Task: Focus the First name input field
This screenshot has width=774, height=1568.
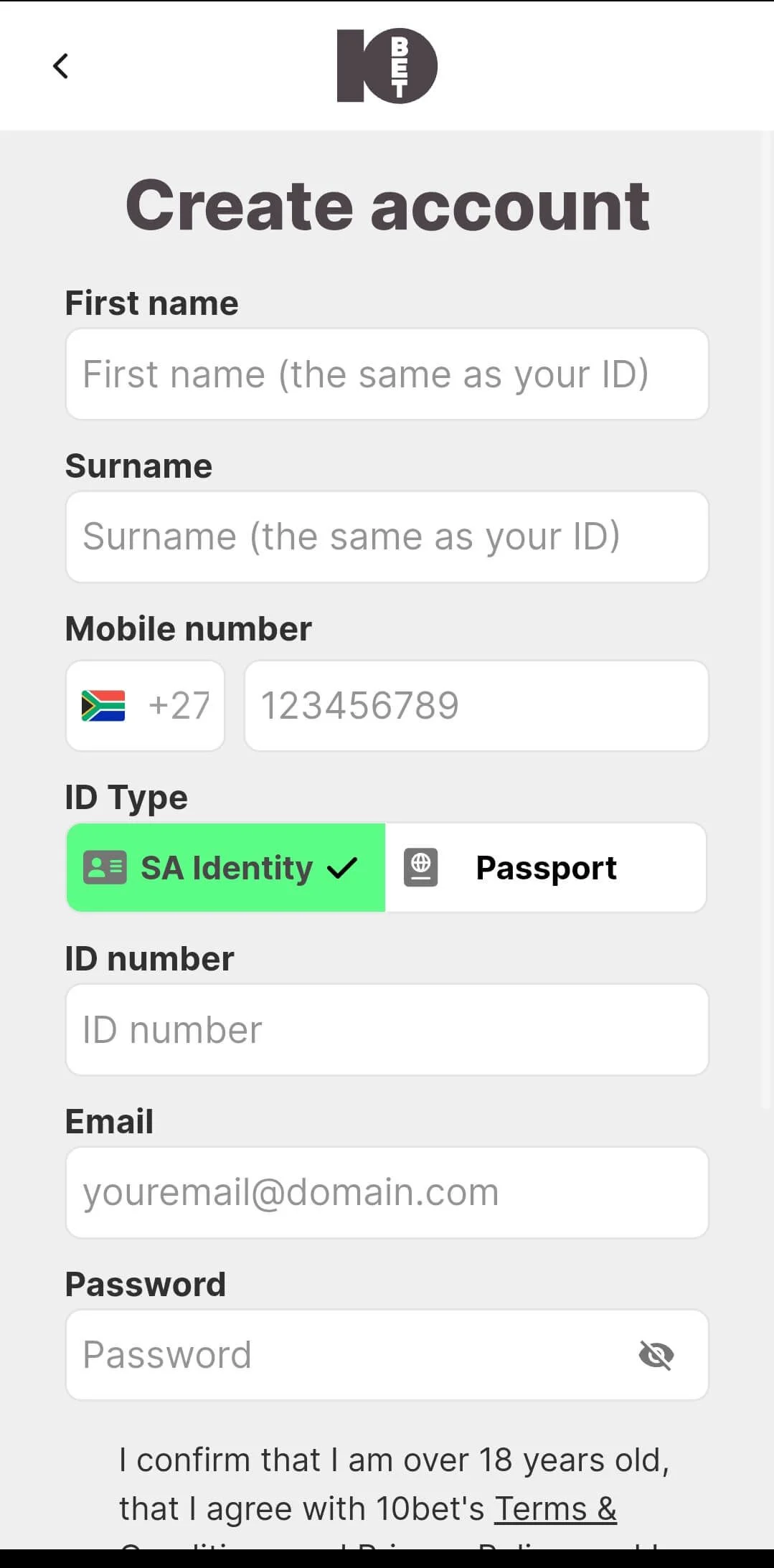Action: pyautogui.click(x=387, y=374)
